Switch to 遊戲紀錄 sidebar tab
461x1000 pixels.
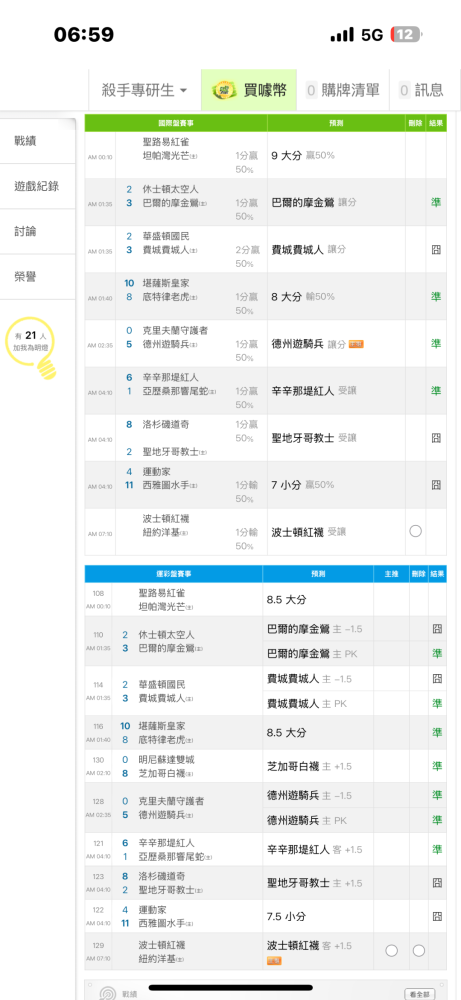click(x=38, y=186)
